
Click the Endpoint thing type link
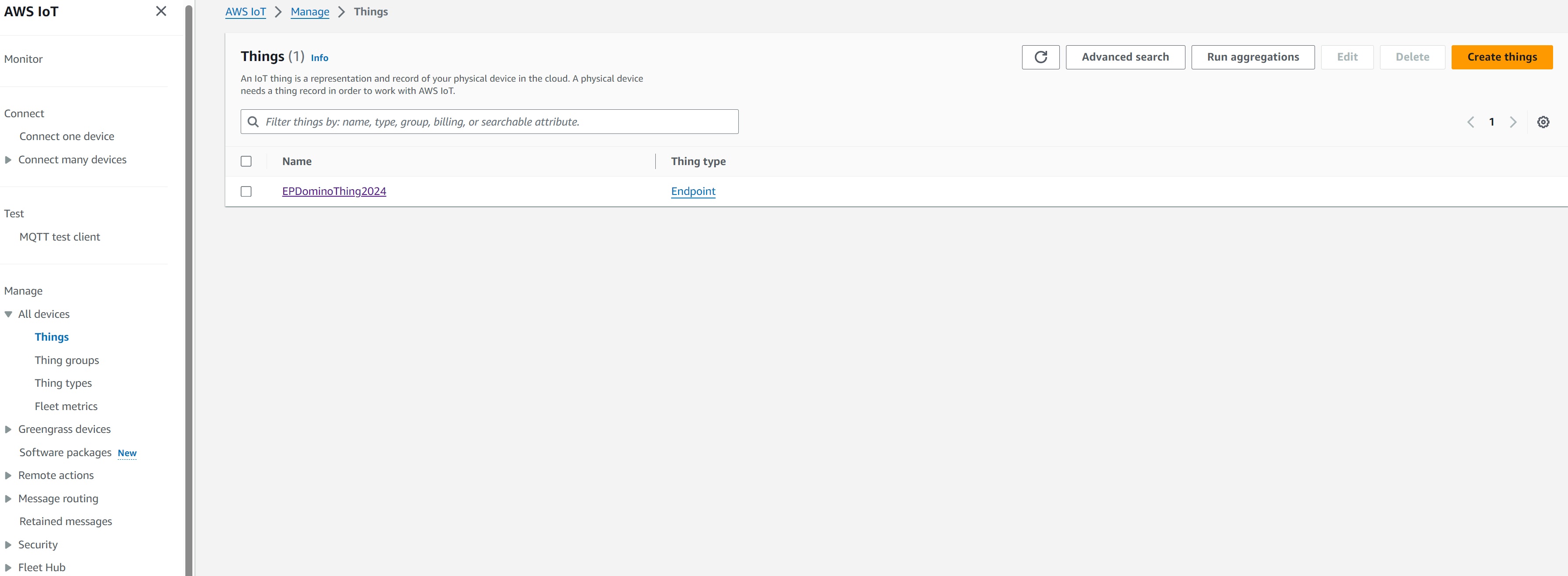click(x=693, y=191)
